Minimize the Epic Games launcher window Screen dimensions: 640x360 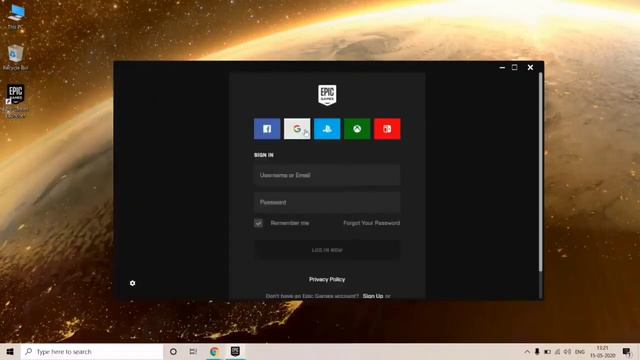coord(502,67)
